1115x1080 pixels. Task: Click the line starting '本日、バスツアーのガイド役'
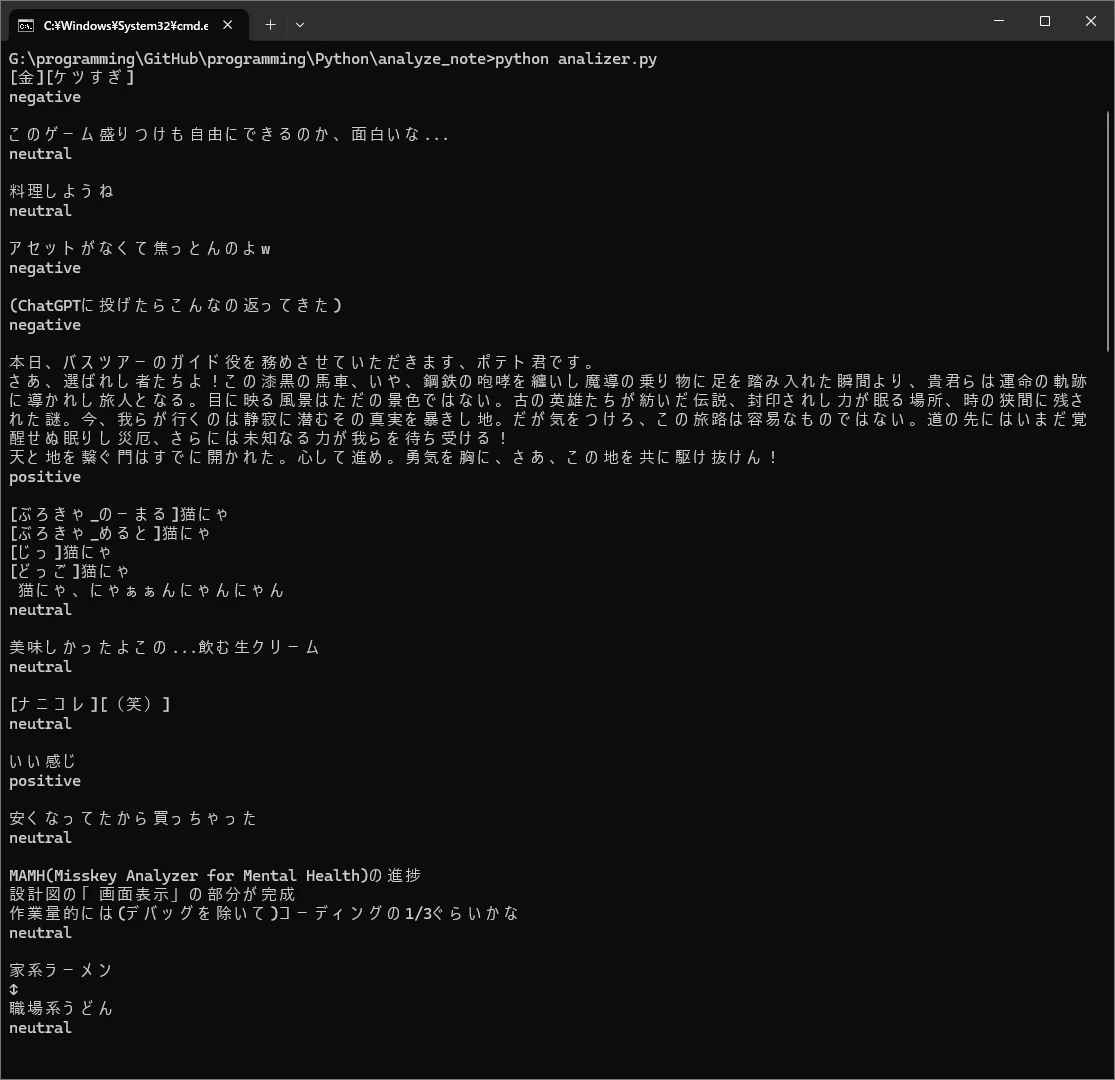point(302,362)
